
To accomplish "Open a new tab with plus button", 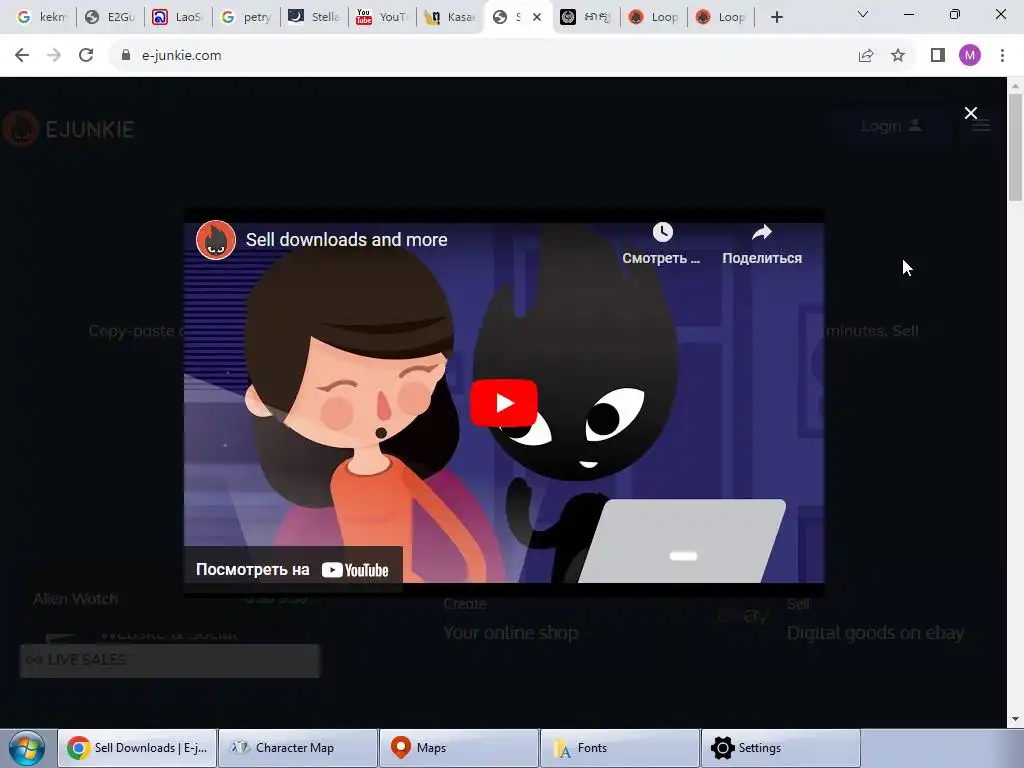I will click(776, 17).
